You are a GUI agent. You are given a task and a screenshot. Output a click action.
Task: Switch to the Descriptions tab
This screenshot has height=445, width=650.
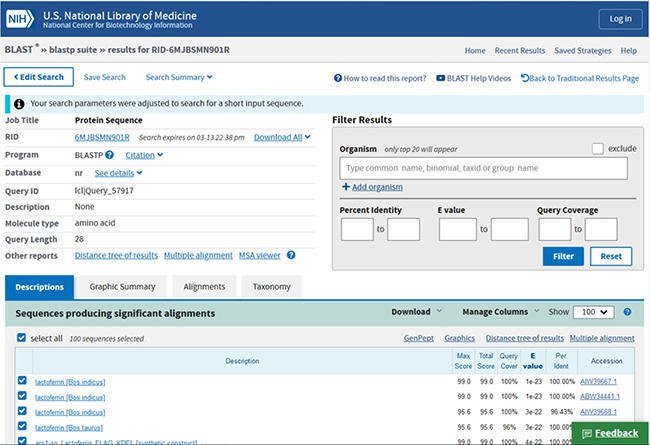click(39, 287)
